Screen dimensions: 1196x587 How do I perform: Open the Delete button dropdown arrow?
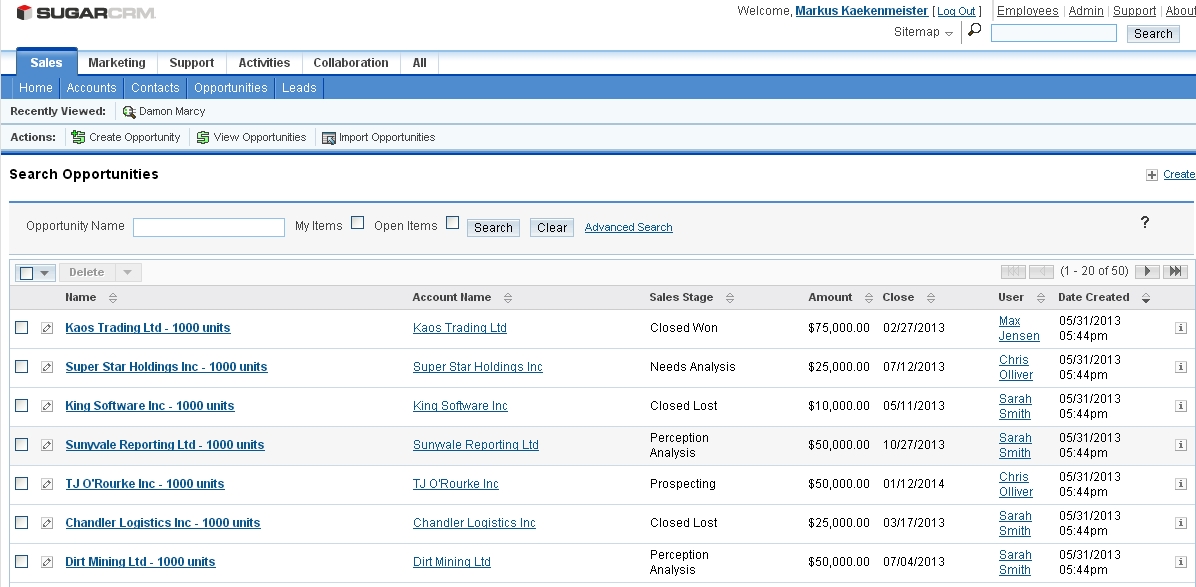tap(127, 272)
